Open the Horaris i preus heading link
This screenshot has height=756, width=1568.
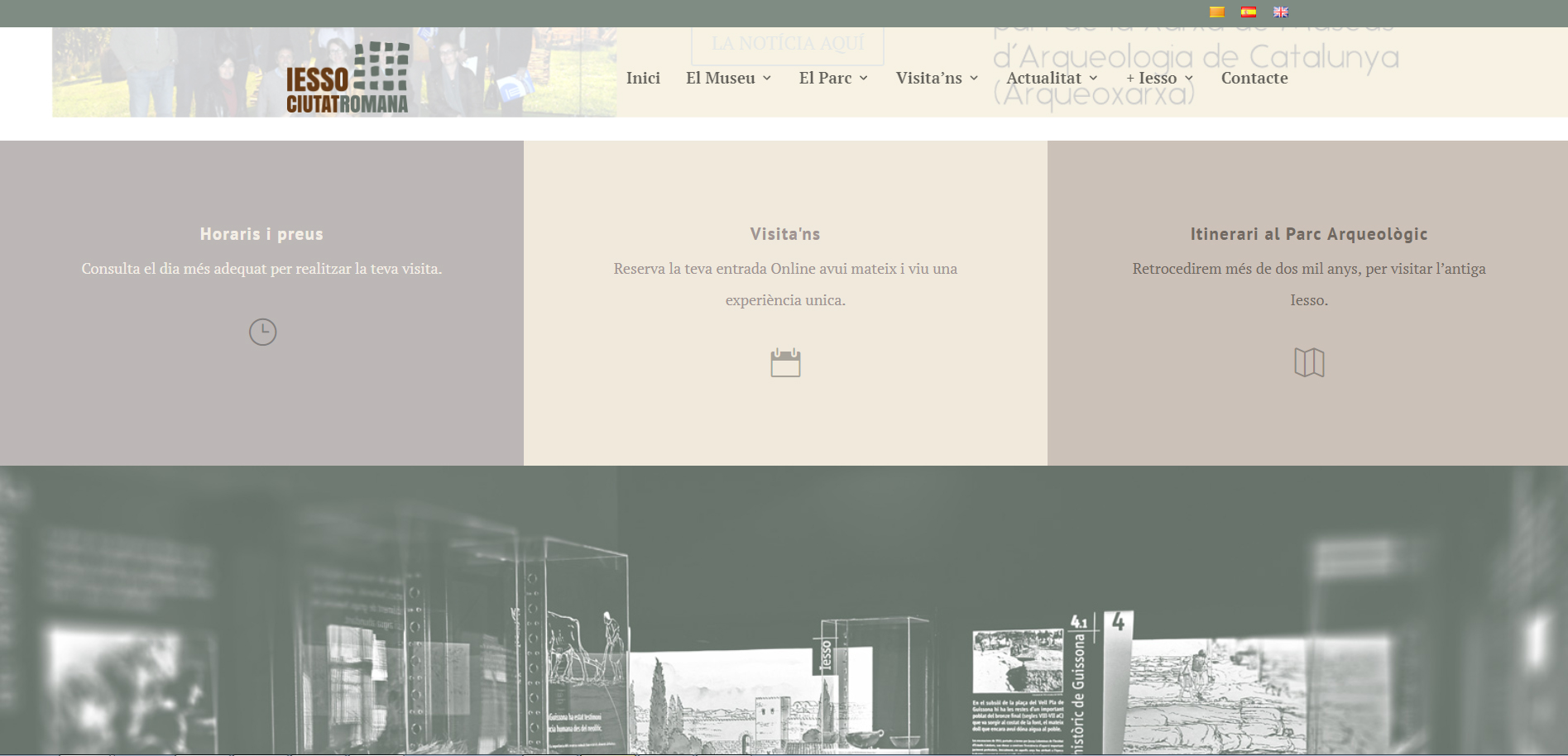[x=261, y=234]
